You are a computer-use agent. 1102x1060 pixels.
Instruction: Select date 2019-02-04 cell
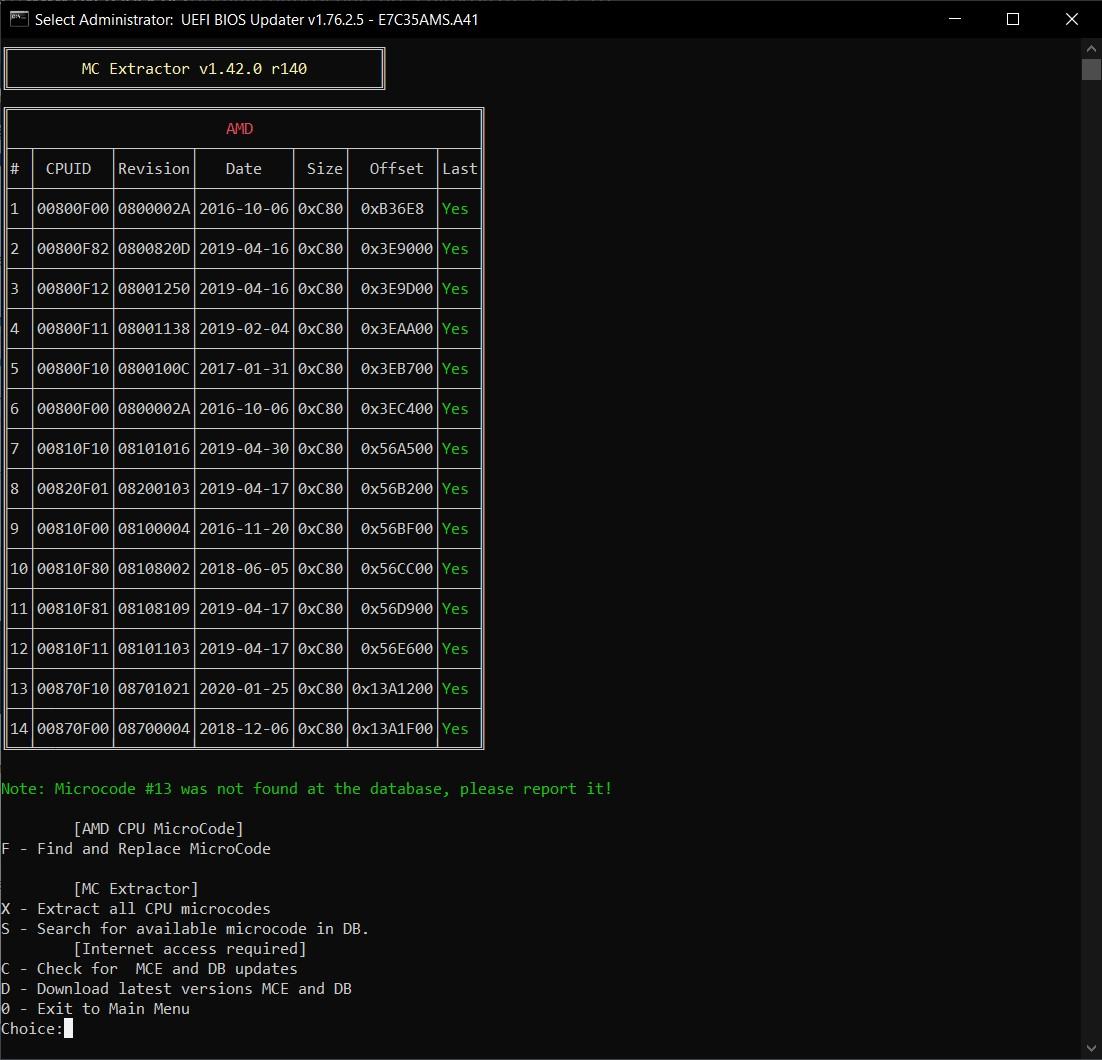[244, 329]
